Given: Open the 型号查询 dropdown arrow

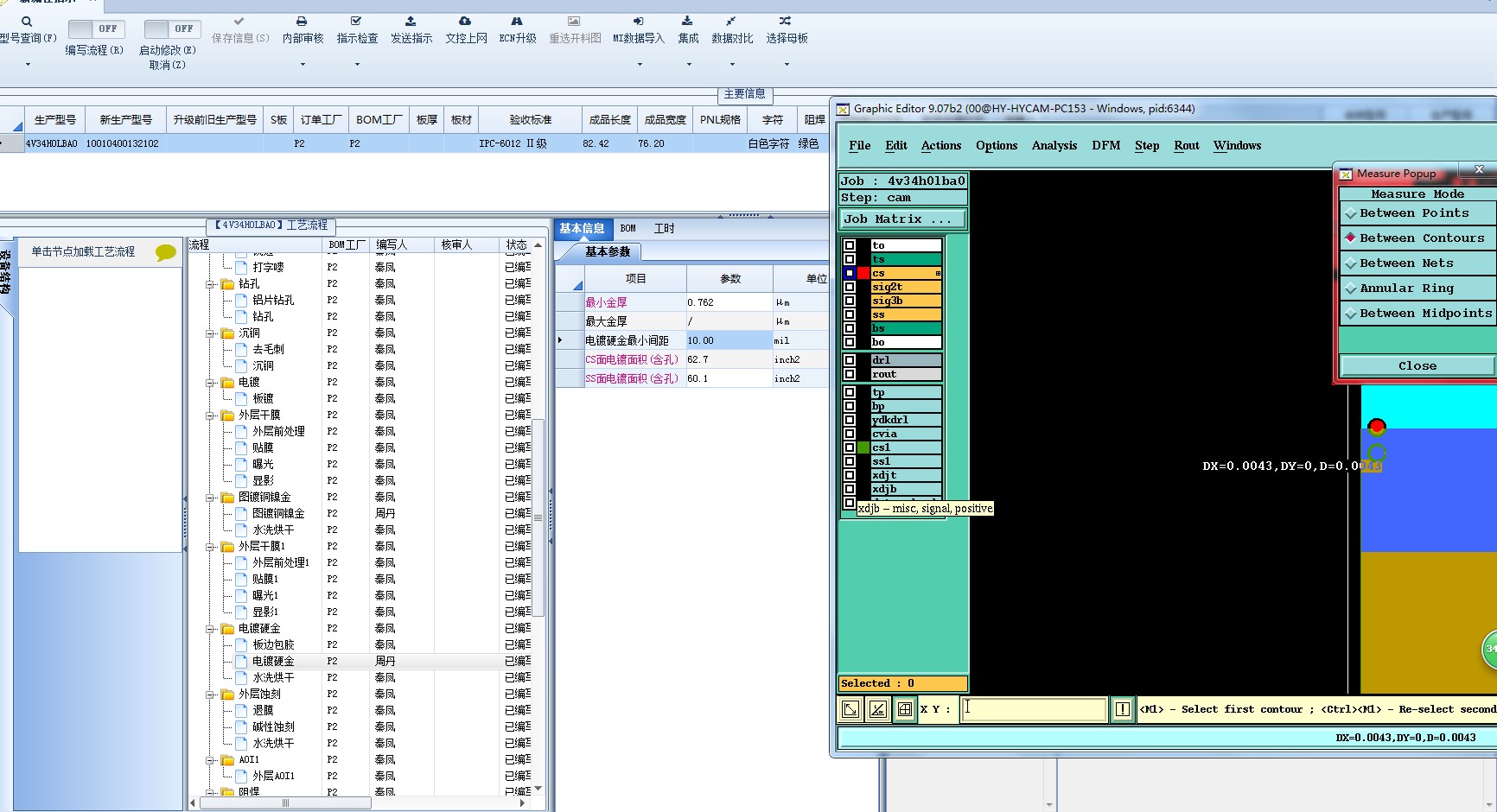Looking at the screenshot, I should pyautogui.click(x=28, y=65).
